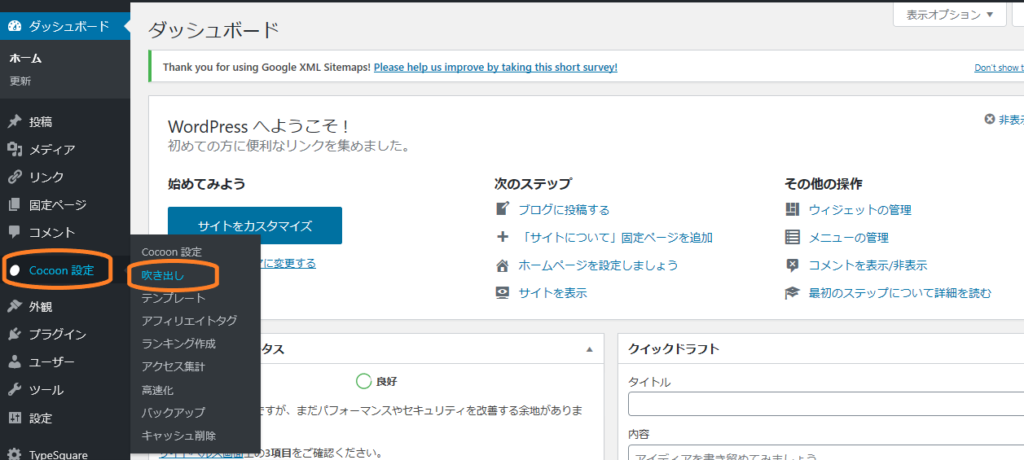The width and height of the screenshot is (1024, 460).
Task: Click the menu list icon beside メニューの管理
Action: (x=792, y=237)
